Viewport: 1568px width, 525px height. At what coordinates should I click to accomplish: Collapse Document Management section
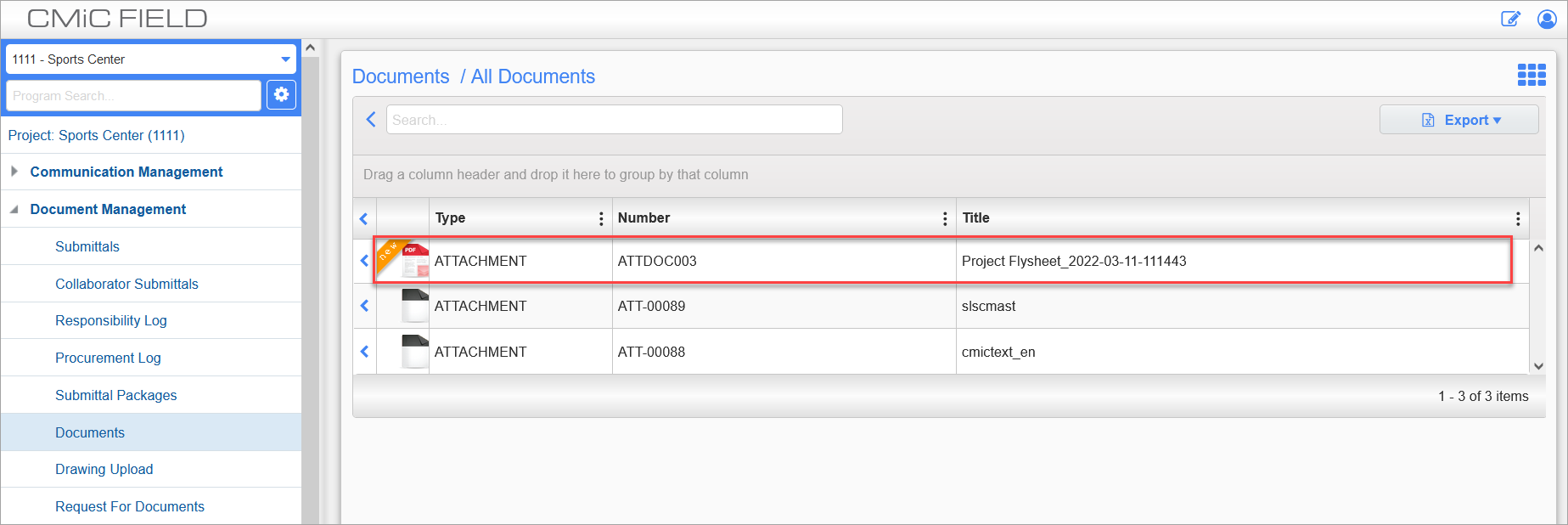click(14, 209)
